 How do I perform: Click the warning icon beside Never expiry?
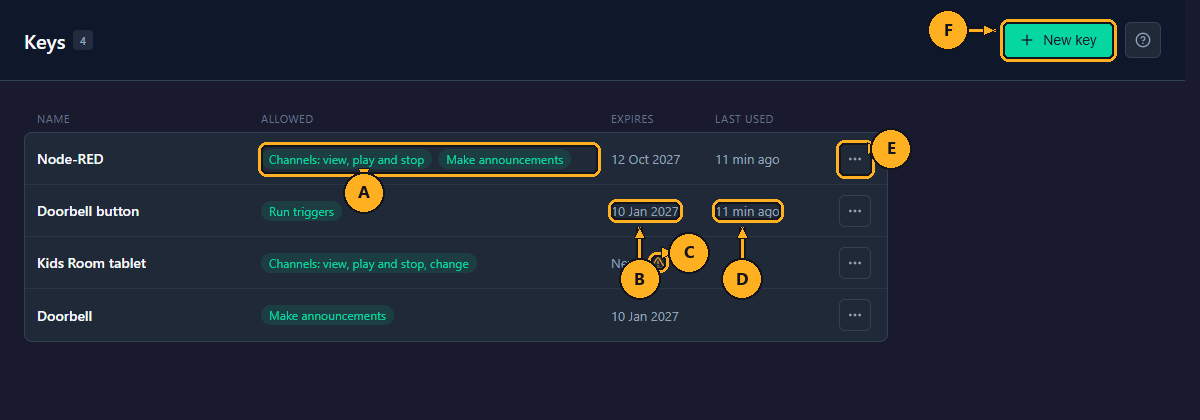point(657,263)
